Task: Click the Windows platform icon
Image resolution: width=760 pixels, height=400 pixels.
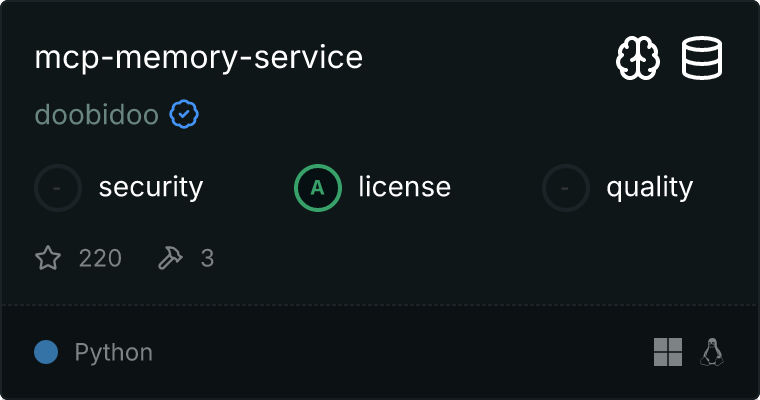Action: tap(668, 352)
